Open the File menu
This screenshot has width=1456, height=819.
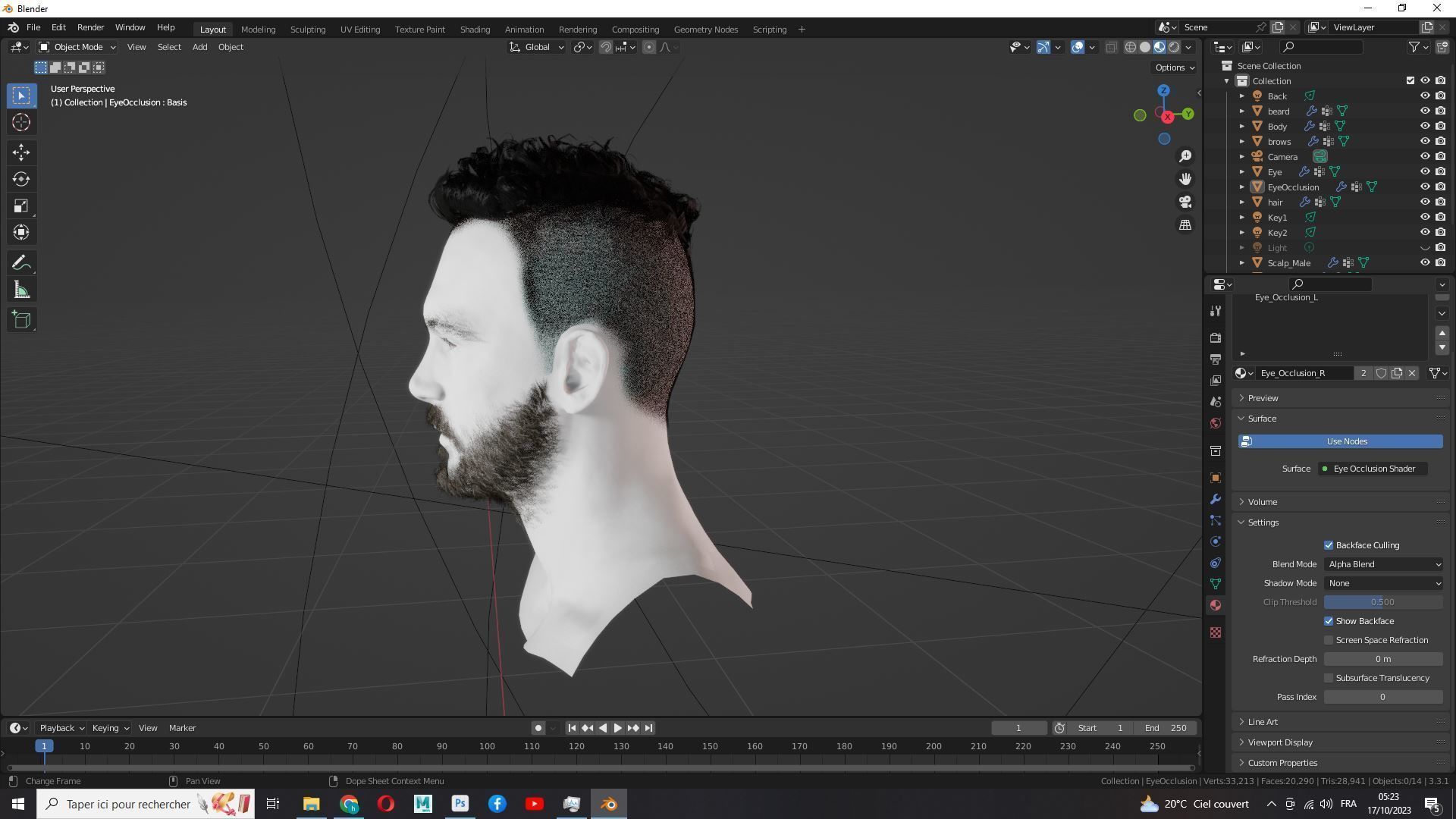[x=33, y=27]
